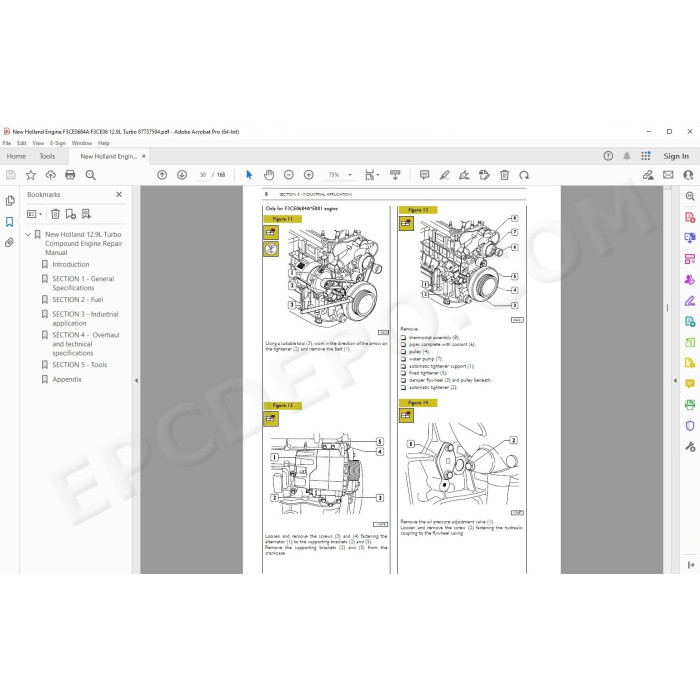Open SECTION 1 - General Specifications bookmark
Viewport: 700px width, 700px height.
click(83, 283)
